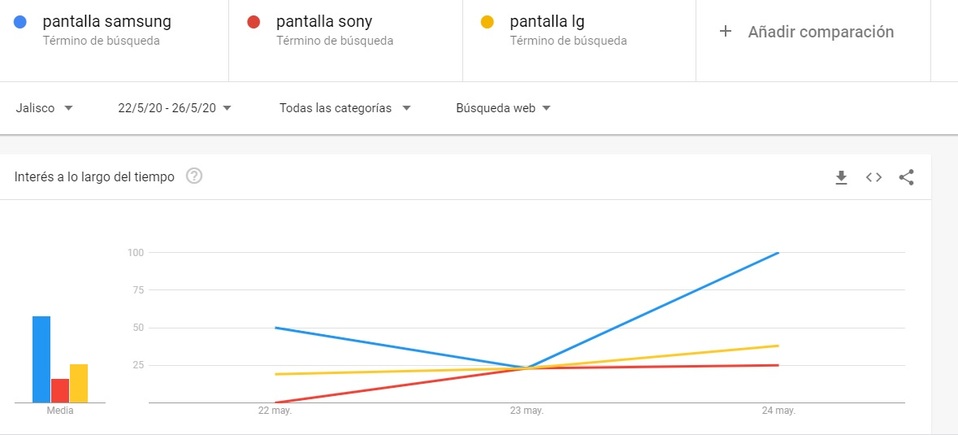Click the 23 may. label on timeline
The image size is (958, 435).
[526, 411]
